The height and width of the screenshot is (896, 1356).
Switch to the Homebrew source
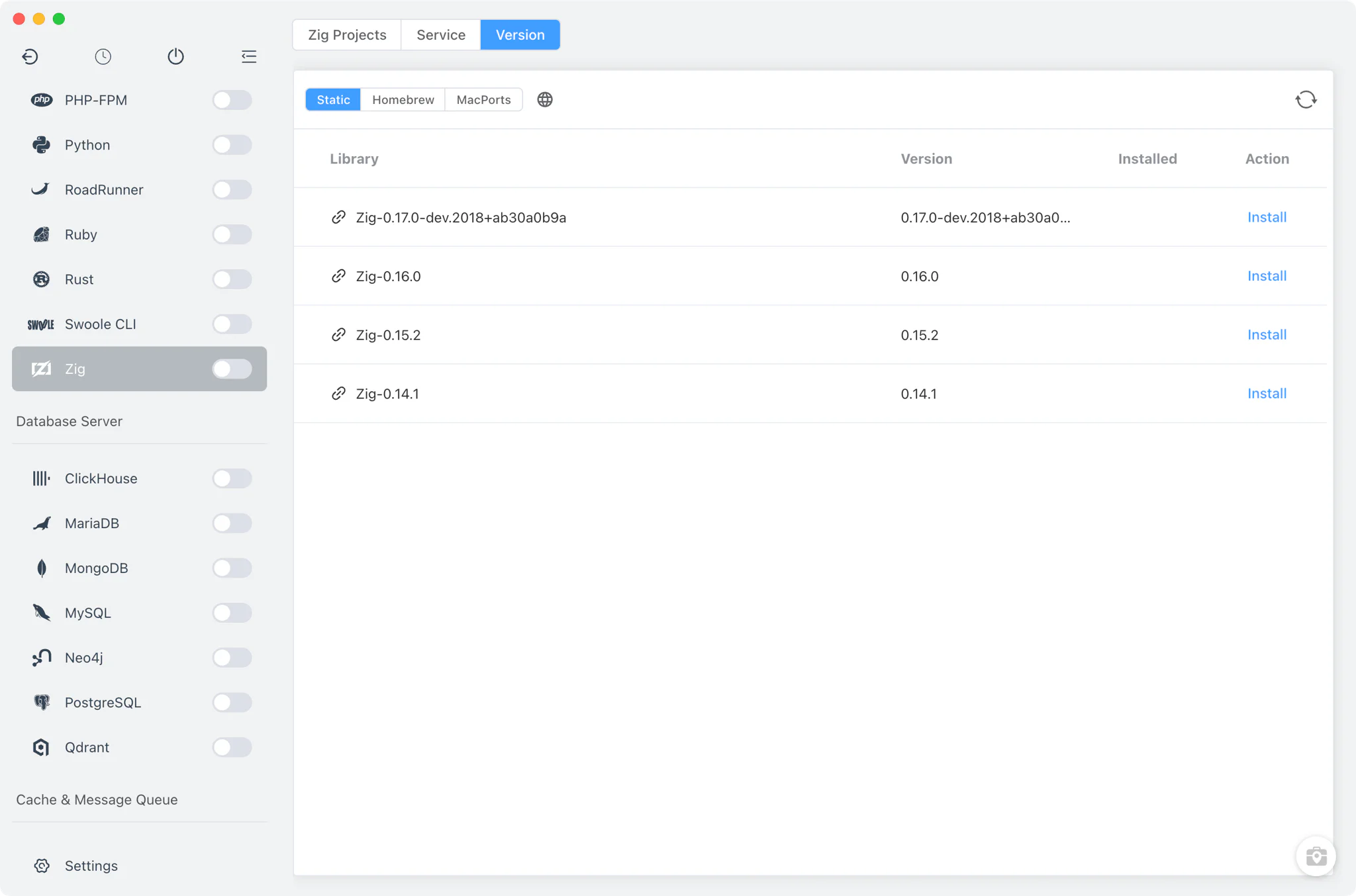[403, 99]
